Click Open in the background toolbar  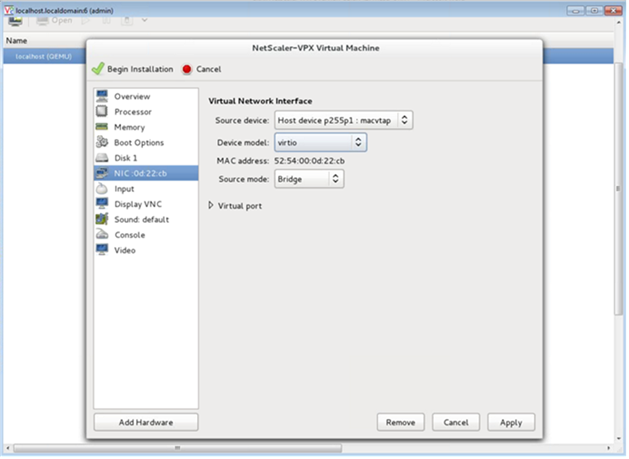(x=54, y=20)
